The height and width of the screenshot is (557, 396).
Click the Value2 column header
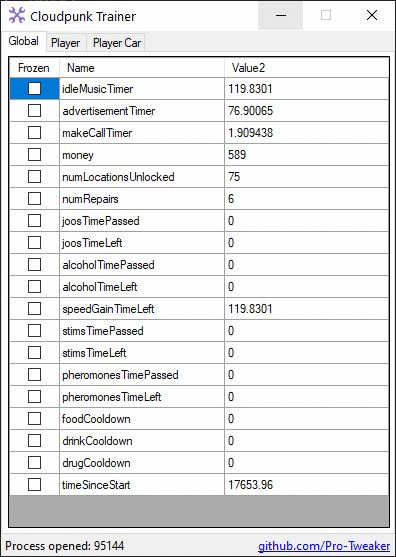pos(307,68)
